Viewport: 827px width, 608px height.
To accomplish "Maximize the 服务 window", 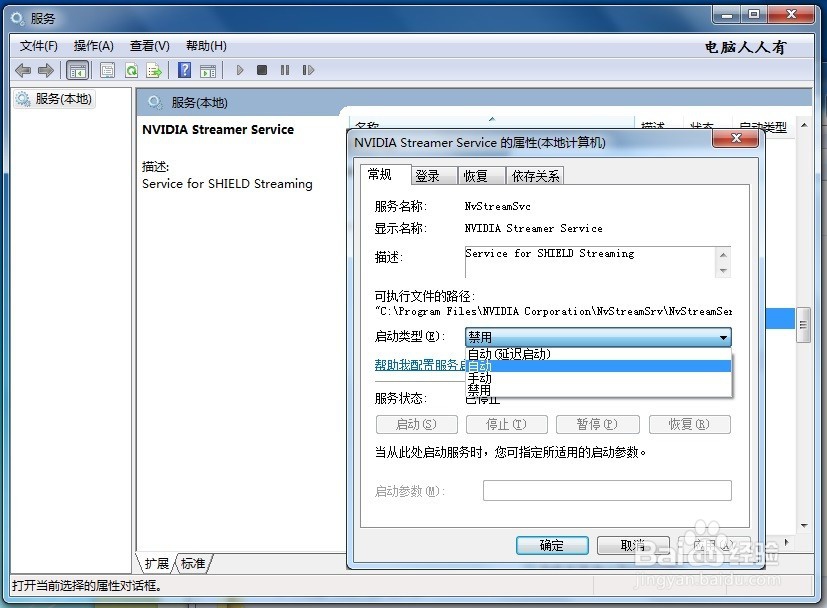I will coord(754,15).
